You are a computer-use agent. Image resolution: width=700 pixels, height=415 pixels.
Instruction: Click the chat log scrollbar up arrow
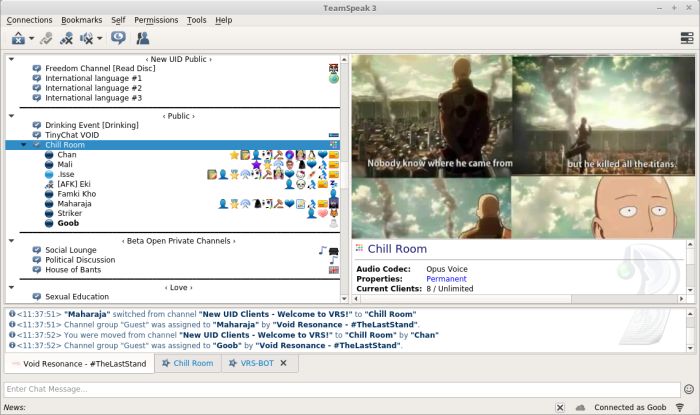pos(690,314)
